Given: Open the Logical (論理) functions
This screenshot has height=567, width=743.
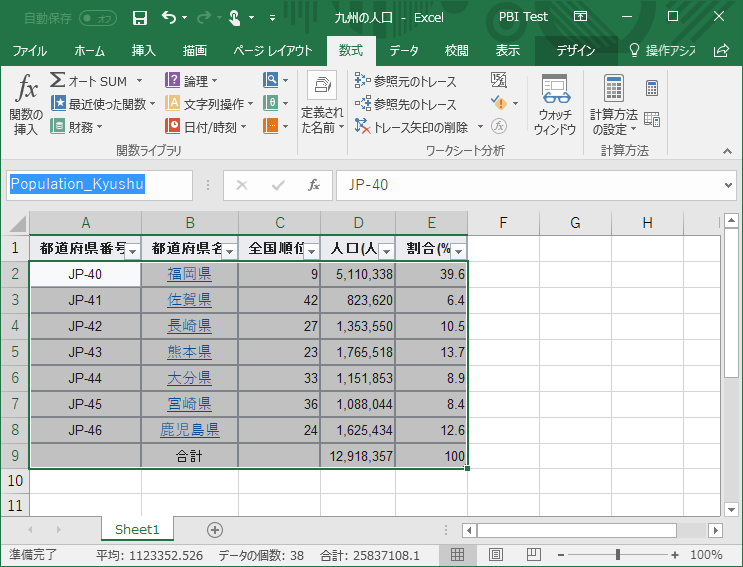Looking at the screenshot, I should (x=191, y=81).
